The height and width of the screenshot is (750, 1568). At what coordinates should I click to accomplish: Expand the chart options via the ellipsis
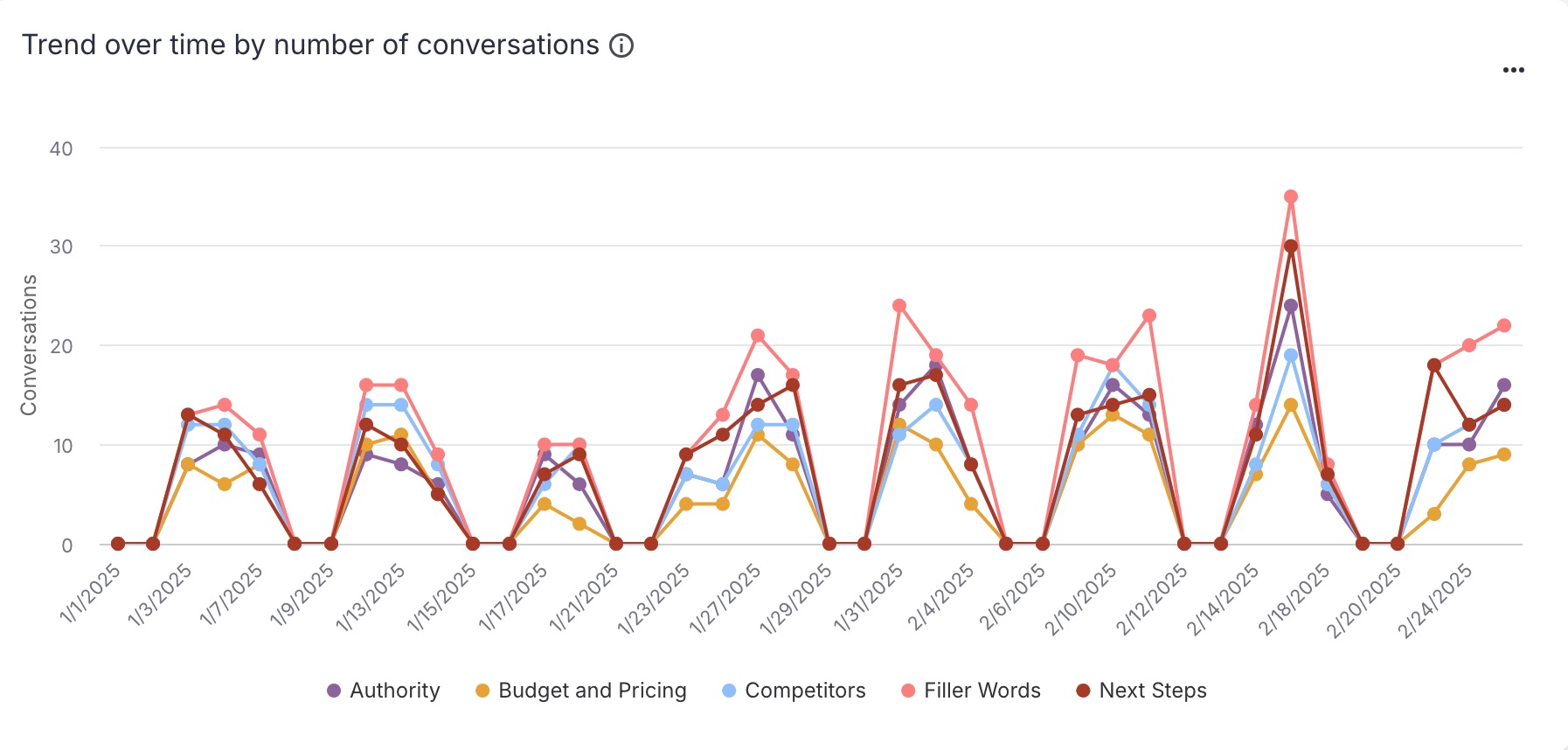coord(1515,69)
